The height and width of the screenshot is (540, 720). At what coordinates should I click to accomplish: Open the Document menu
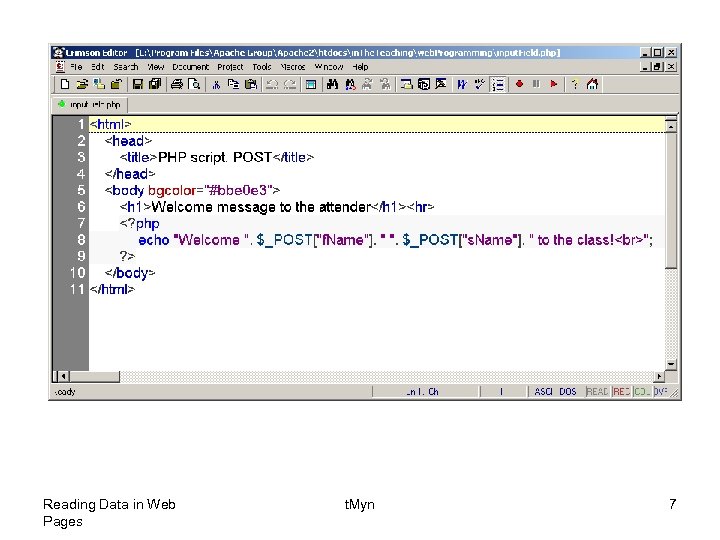[191, 67]
